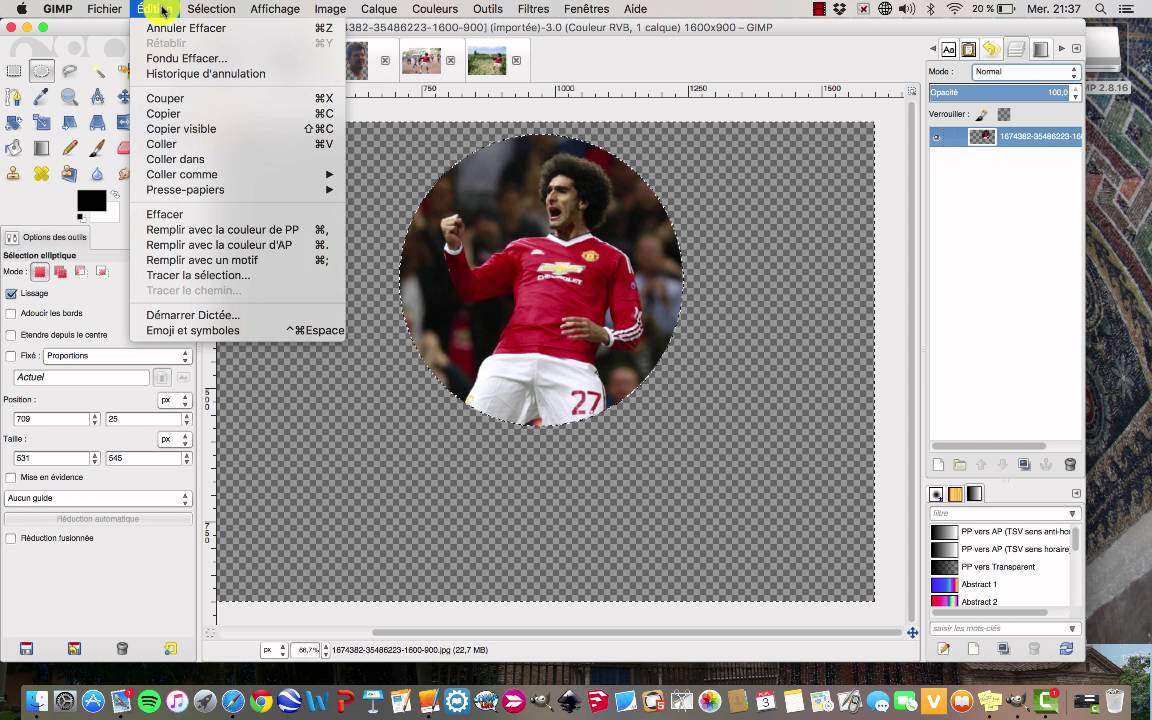Select the Measure compass tool
This screenshot has width=1152, height=720.
[x=98, y=97]
